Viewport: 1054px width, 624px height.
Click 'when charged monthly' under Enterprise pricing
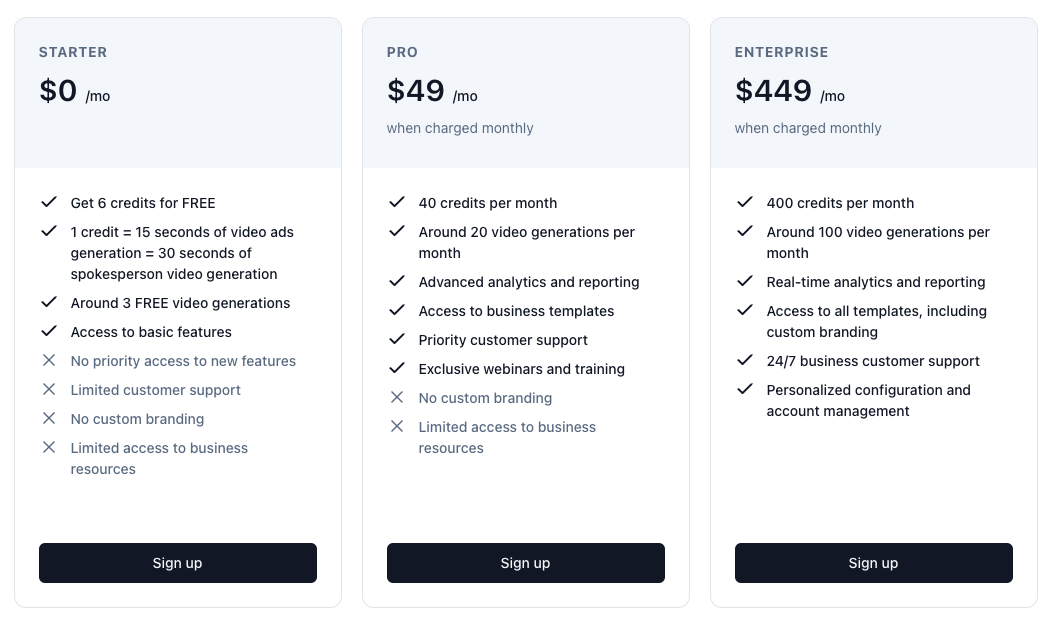click(808, 128)
